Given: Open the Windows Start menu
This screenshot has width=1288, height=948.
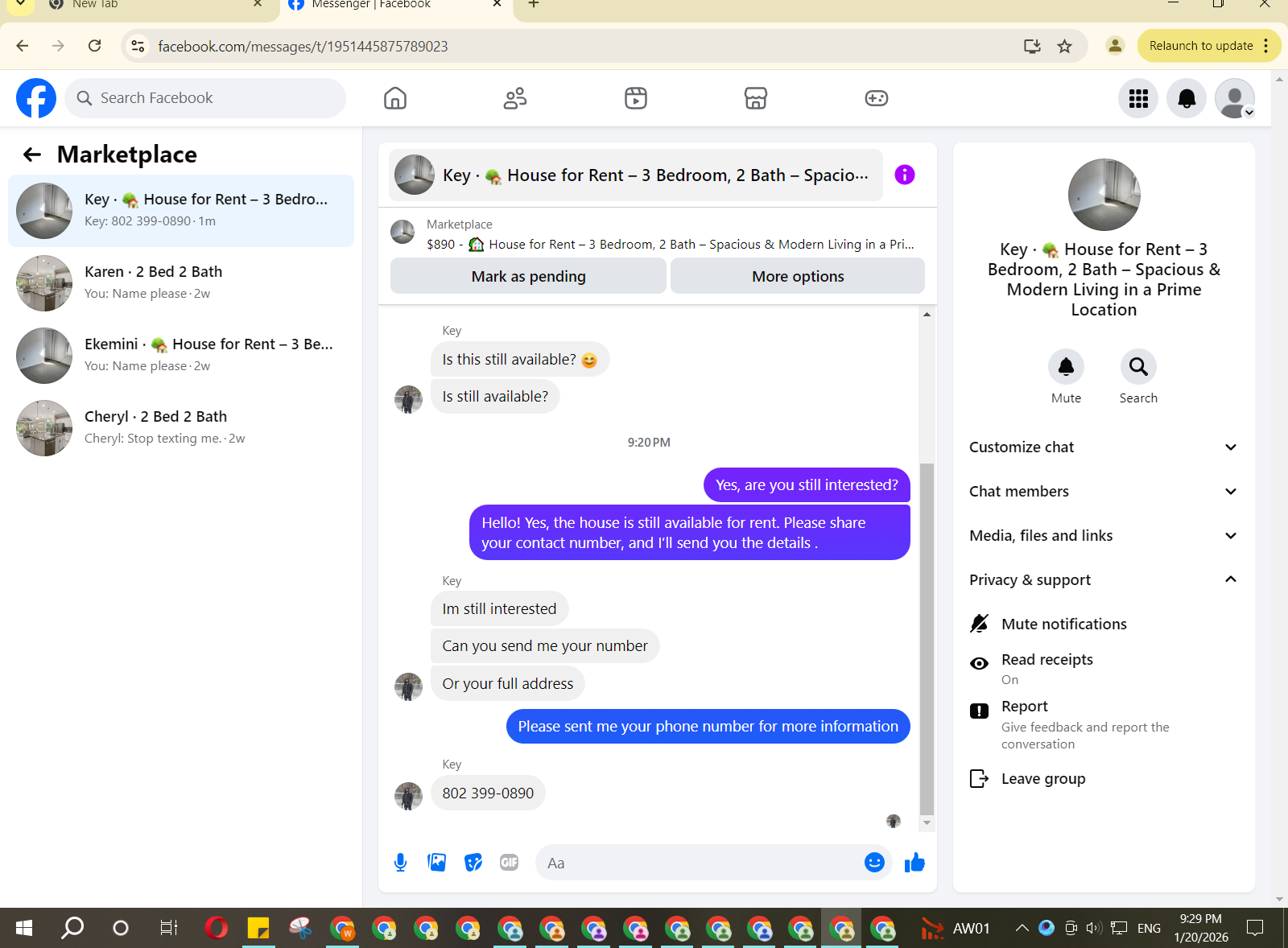Looking at the screenshot, I should [24, 928].
